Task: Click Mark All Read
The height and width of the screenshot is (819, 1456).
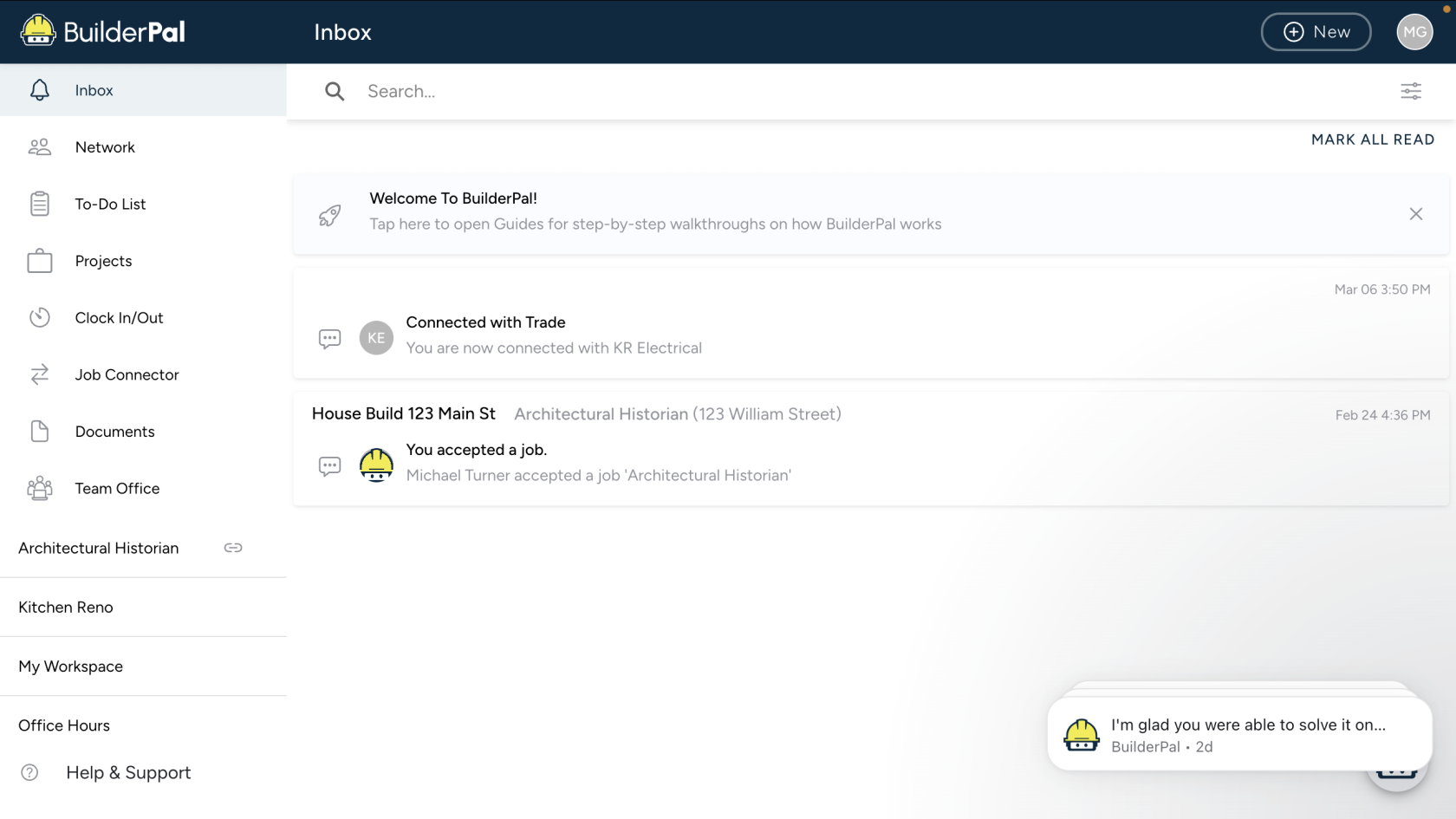Action: click(x=1372, y=140)
